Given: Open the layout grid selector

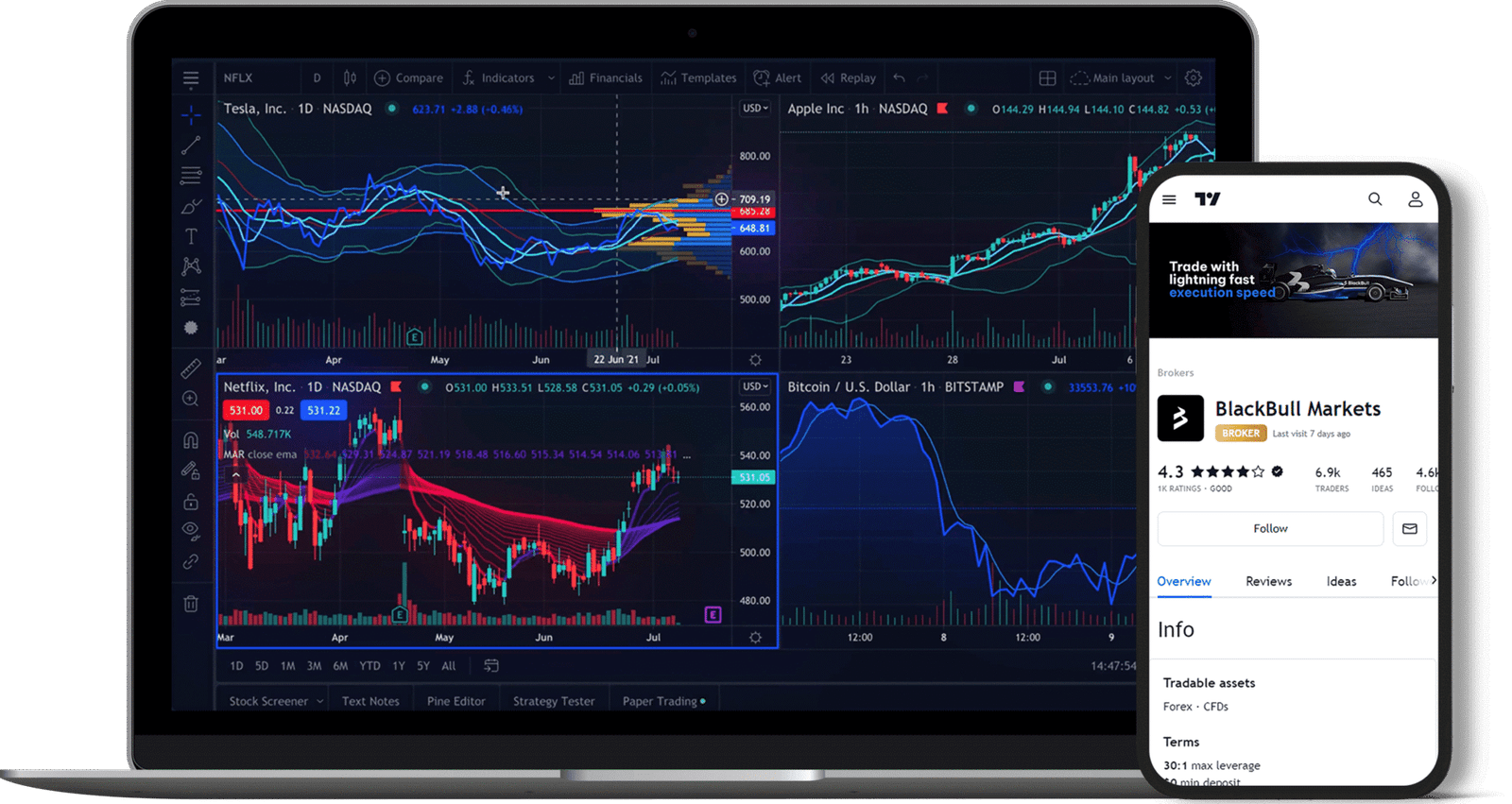Looking at the screenshot, I should pos(1047,78).
